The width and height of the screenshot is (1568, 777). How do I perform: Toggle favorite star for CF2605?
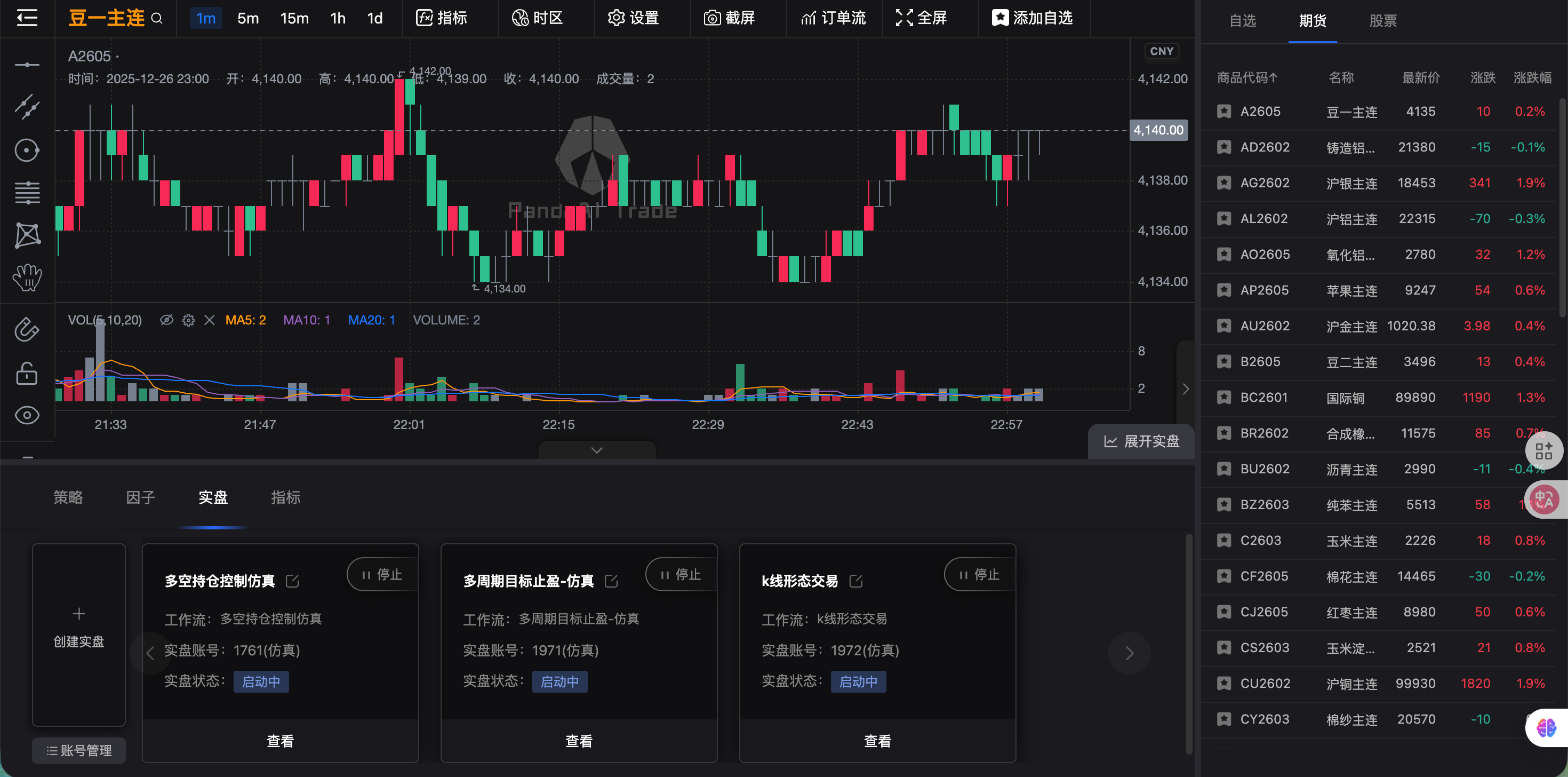(x=1224, y=576)
